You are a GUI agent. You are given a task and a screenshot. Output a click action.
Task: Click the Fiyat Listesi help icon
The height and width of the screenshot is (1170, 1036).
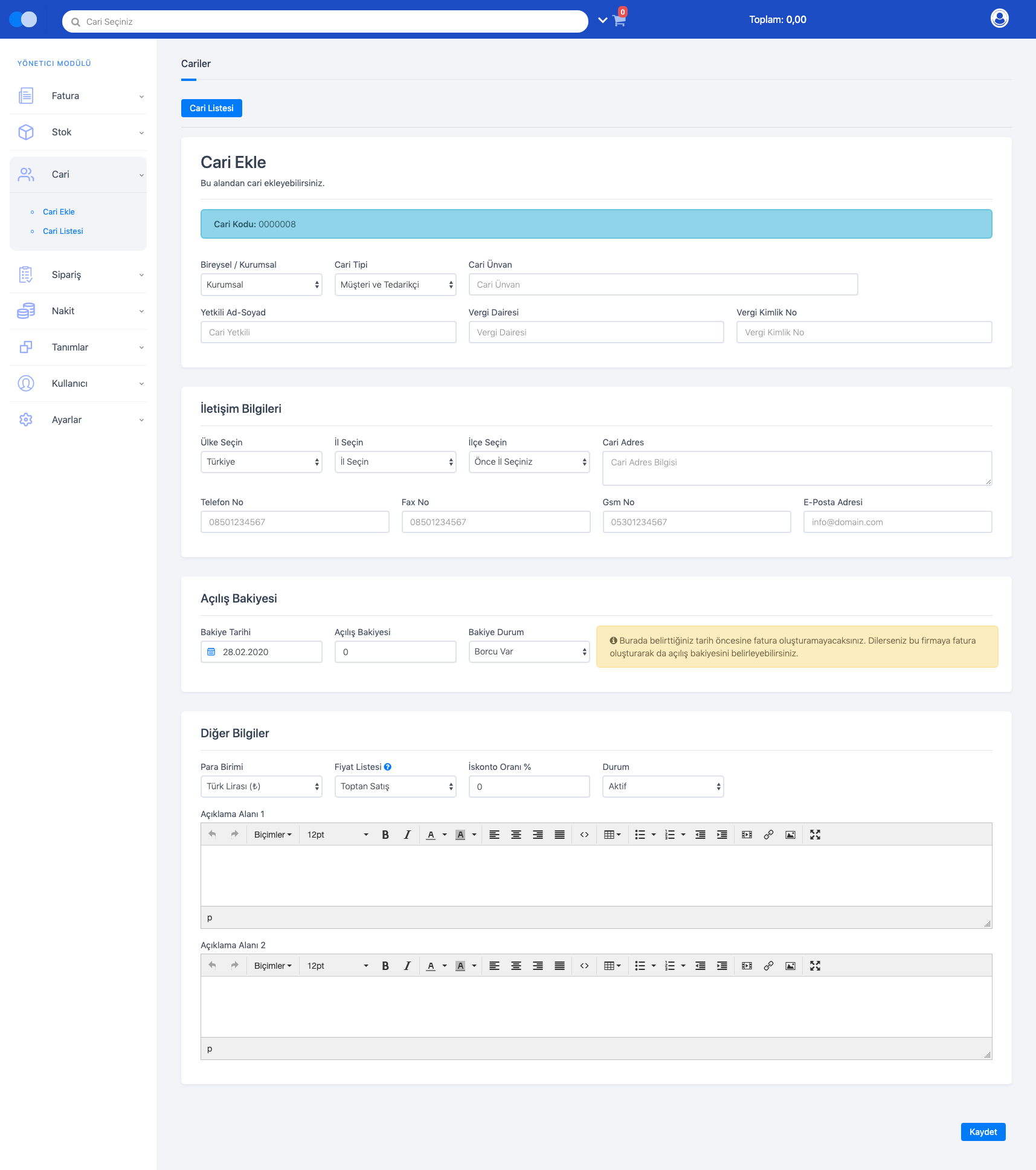coord(388,767)
